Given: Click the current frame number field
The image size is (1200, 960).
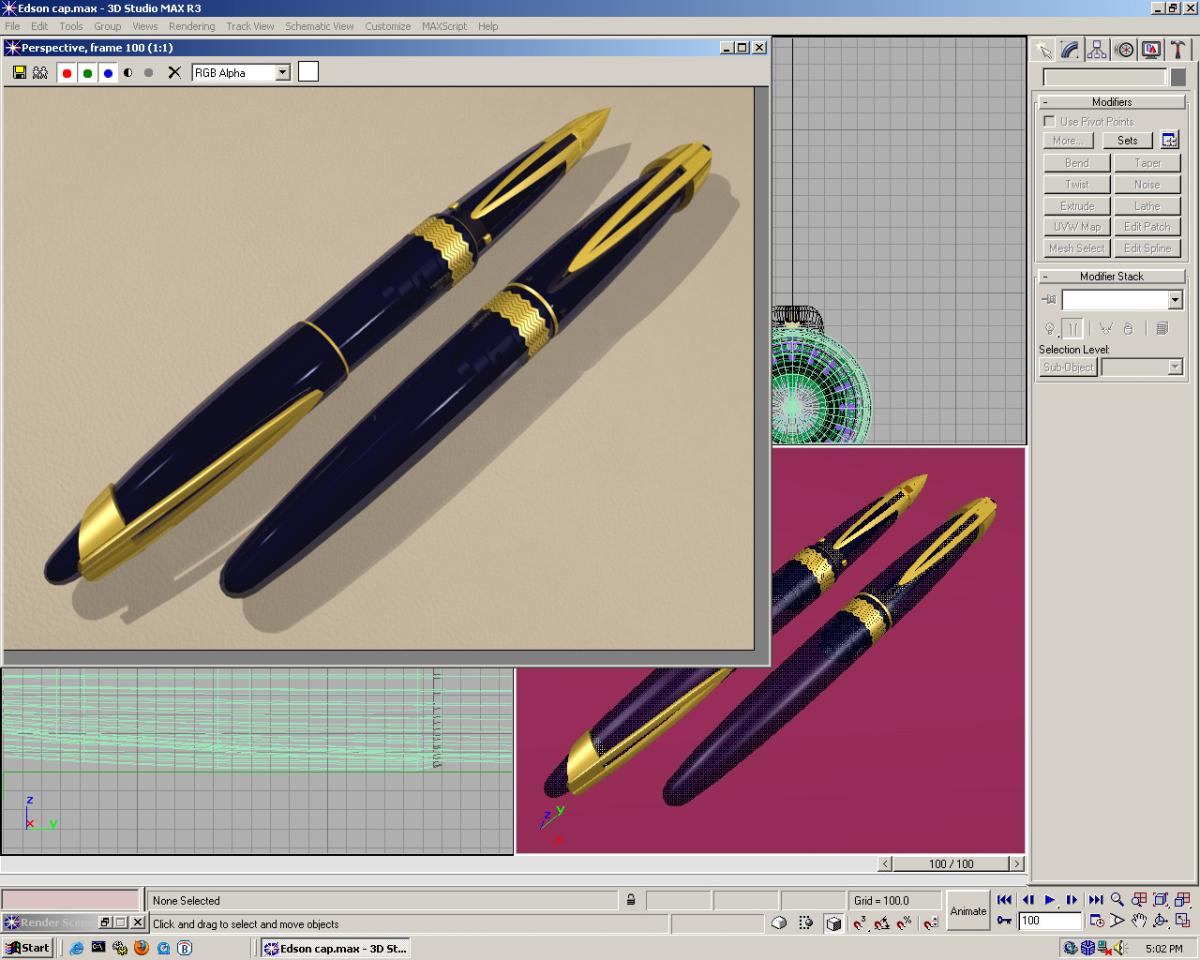Looking at the screenshot, I should tap(1049, 921).
